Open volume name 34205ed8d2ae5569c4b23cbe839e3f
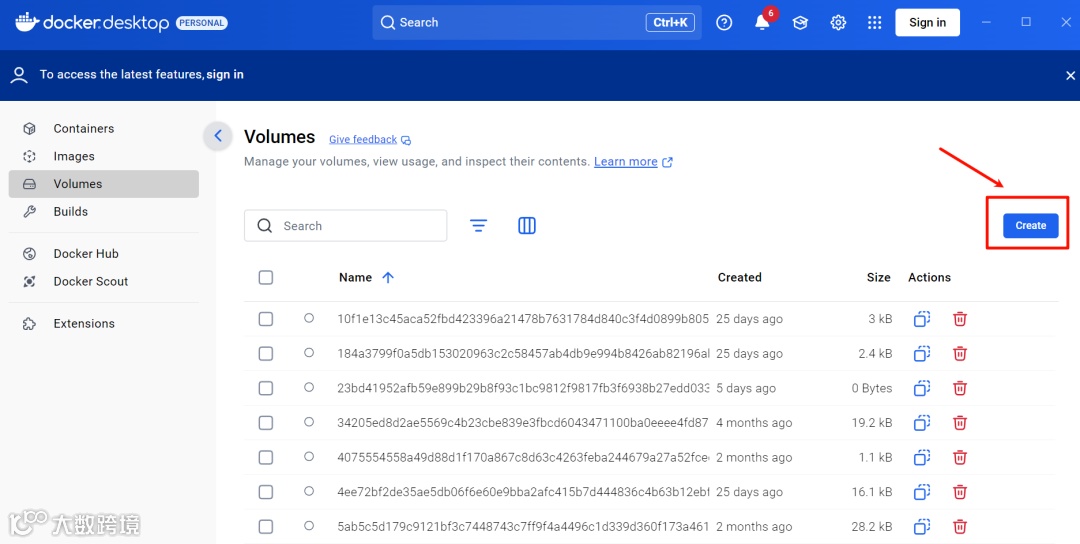This screenshot has height=544, width=1080. coord(523,423)
